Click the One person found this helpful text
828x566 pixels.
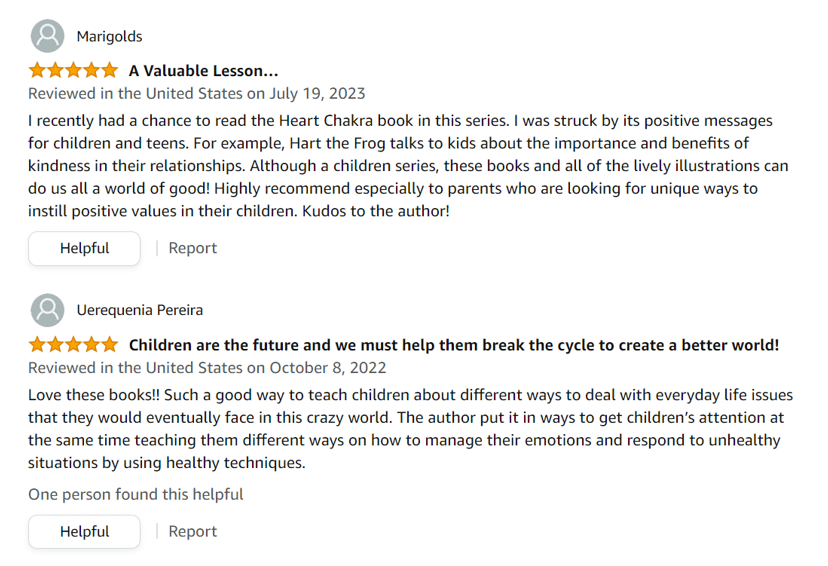click(x=136, y=495)
